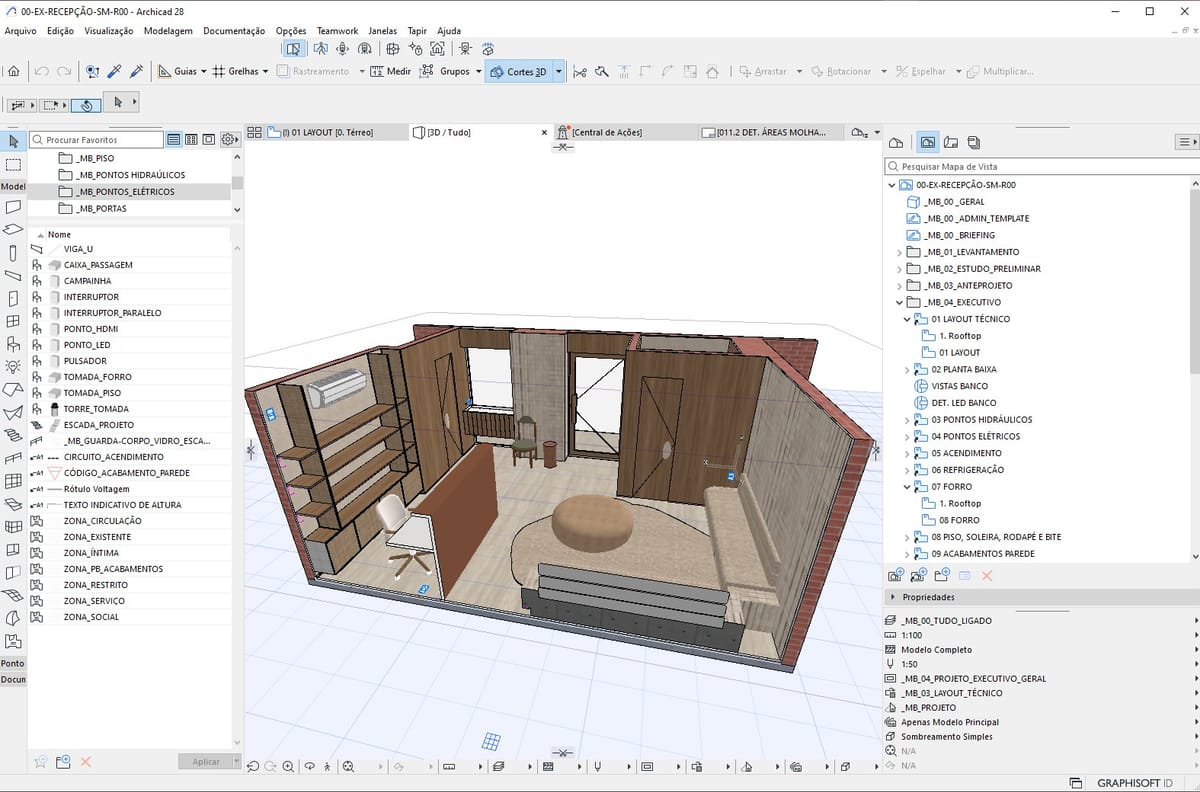The image size is (1200, 792).
Task: Select the Column tool in toolbox
Action: tap(13, 253)
